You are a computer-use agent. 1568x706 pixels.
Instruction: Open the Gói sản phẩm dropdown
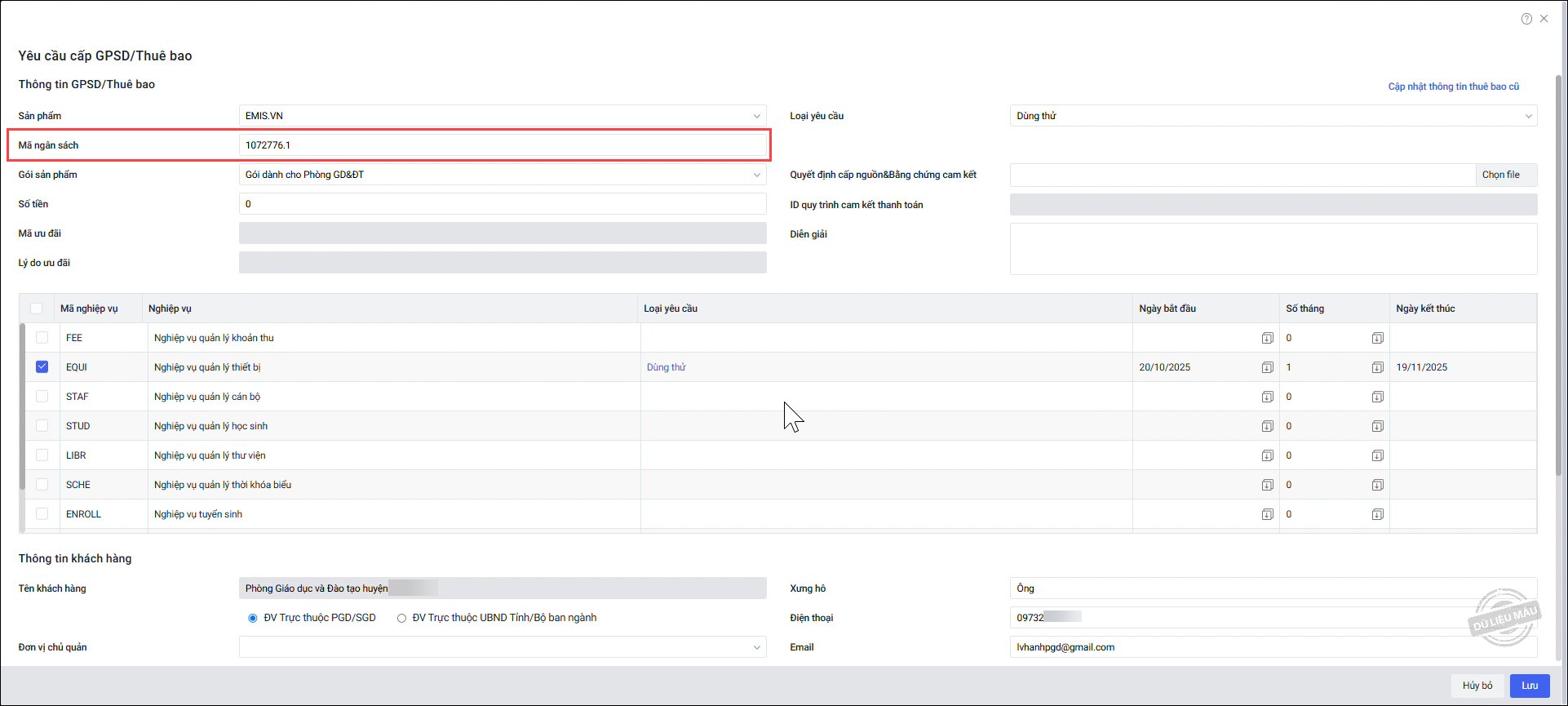tap(756, 175)
